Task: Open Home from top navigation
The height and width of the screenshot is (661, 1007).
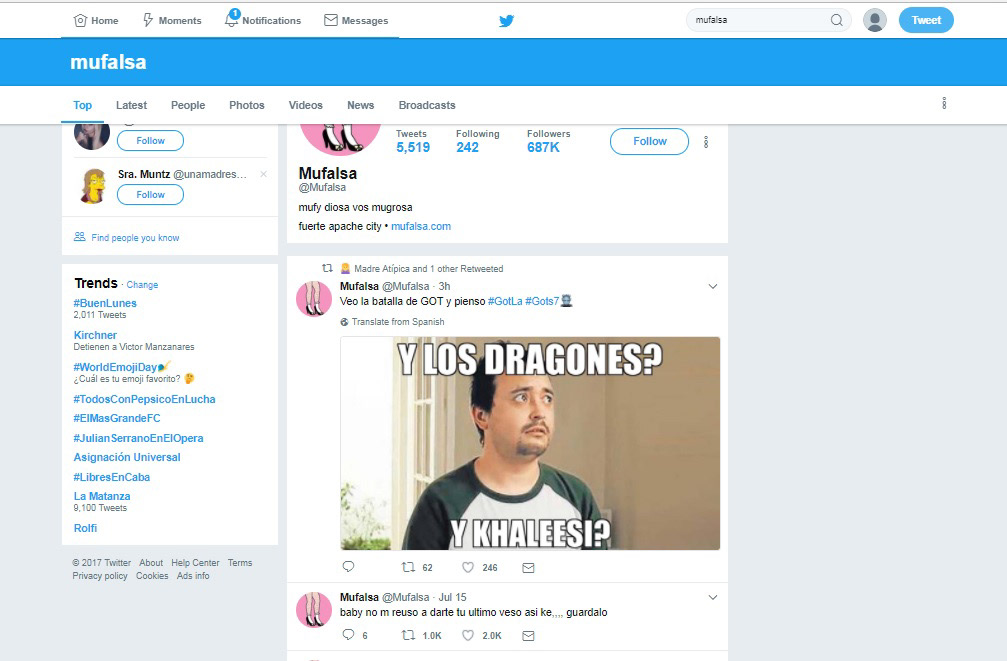Action: pos(96,21)
